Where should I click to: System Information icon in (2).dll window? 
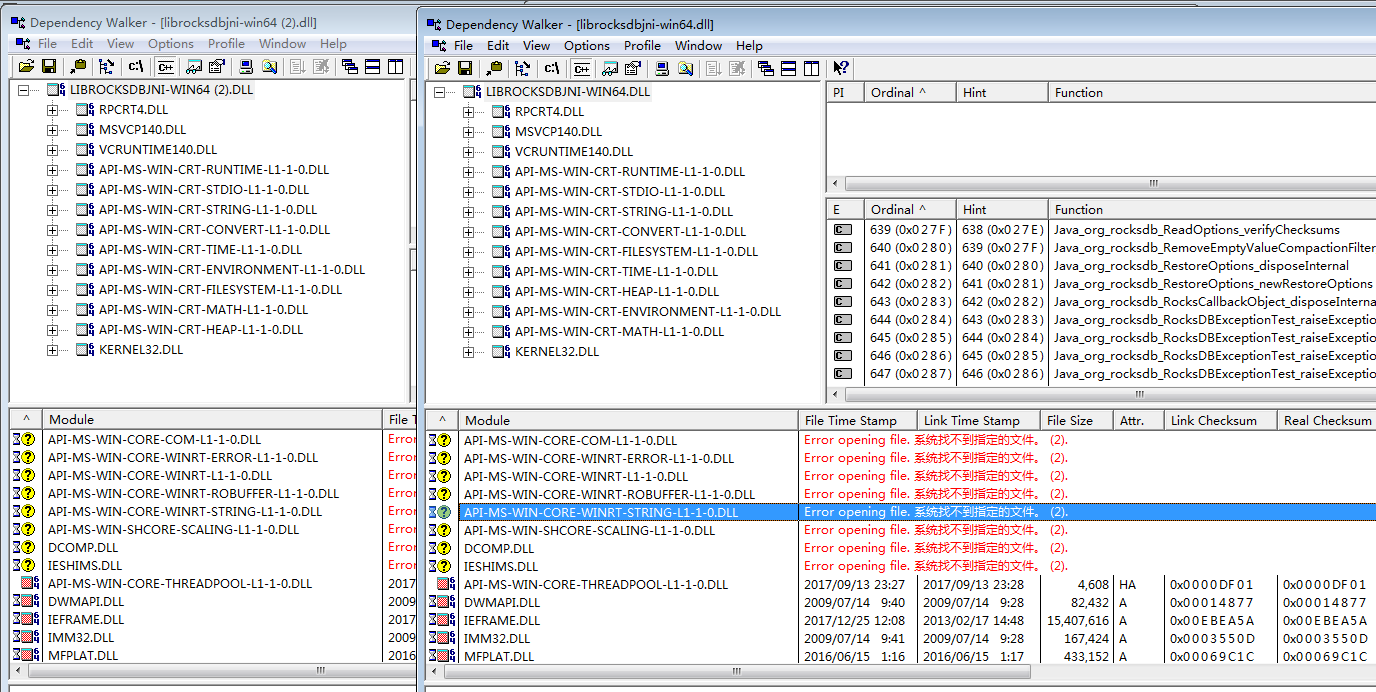click(x=246, y=66)
